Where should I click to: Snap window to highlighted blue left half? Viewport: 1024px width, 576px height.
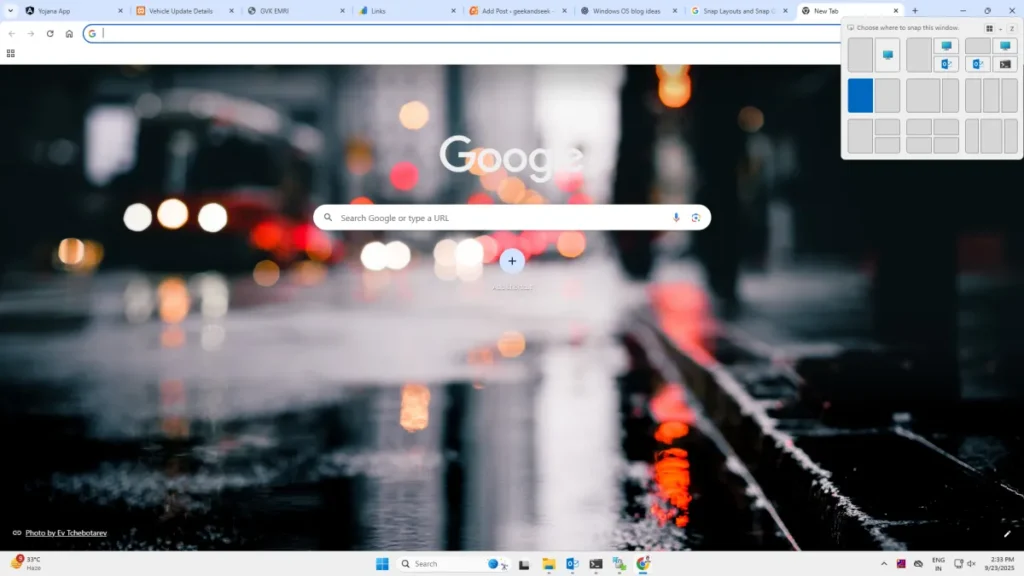pos(860,96)
